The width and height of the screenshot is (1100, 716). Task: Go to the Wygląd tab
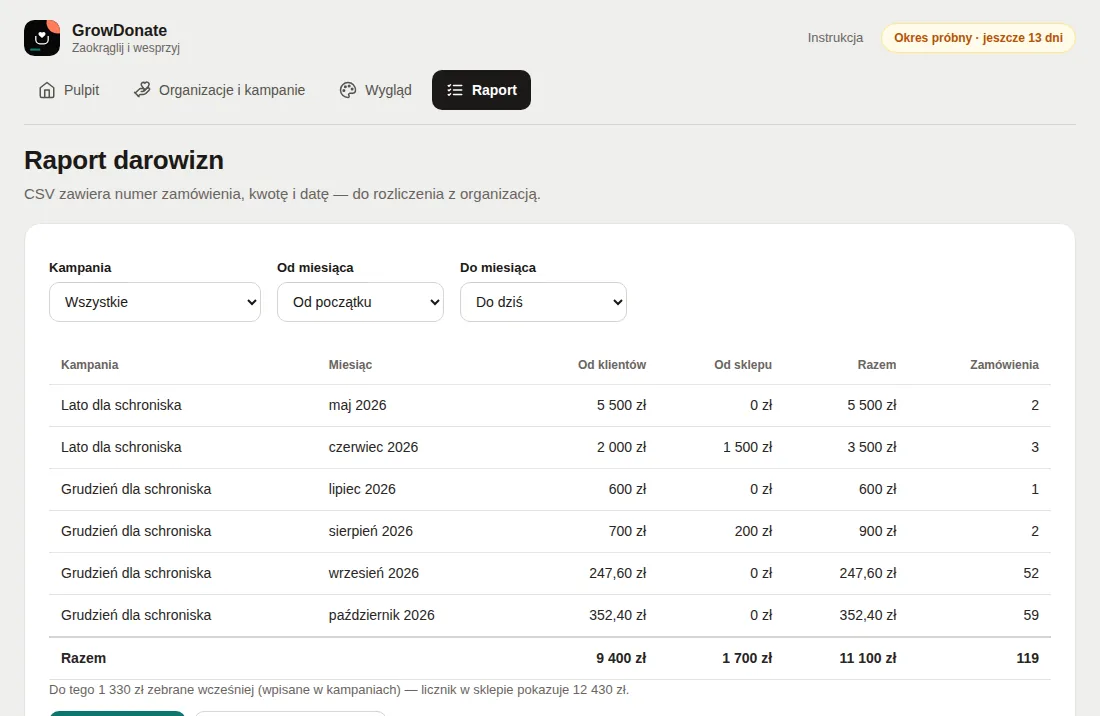pyautogui.click(x=375, y=90)
